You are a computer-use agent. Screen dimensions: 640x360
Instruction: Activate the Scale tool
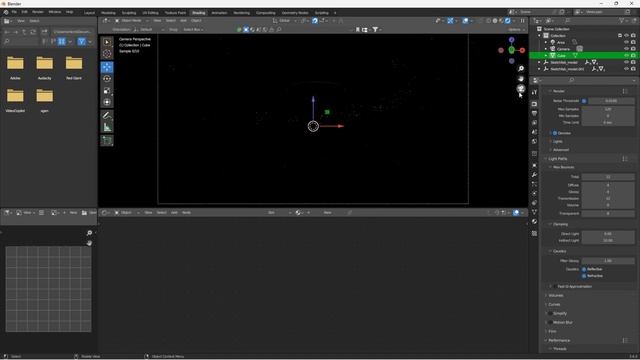pyautogui.click(x=107, y=91)
